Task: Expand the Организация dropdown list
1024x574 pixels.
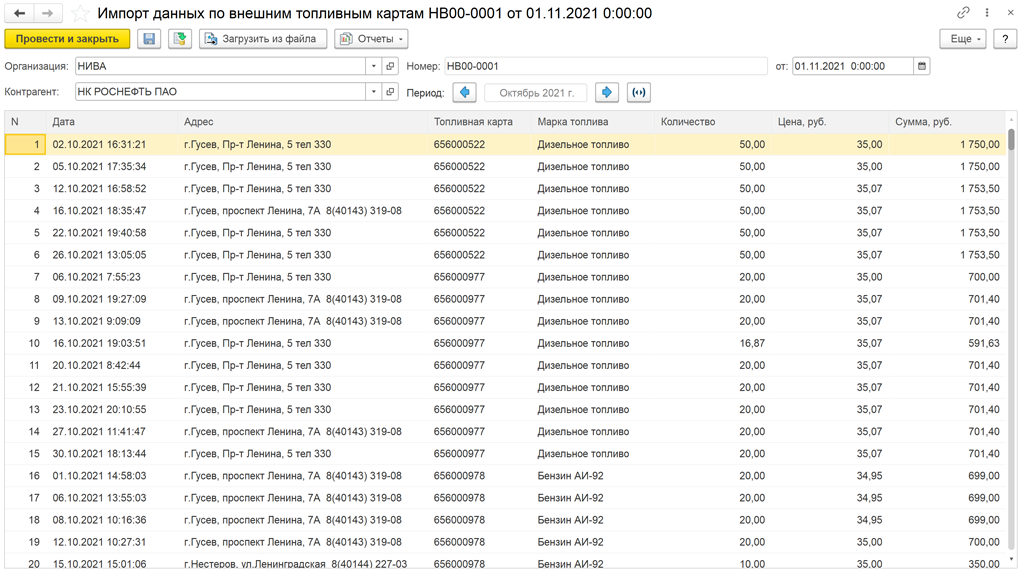Action: 374,66
